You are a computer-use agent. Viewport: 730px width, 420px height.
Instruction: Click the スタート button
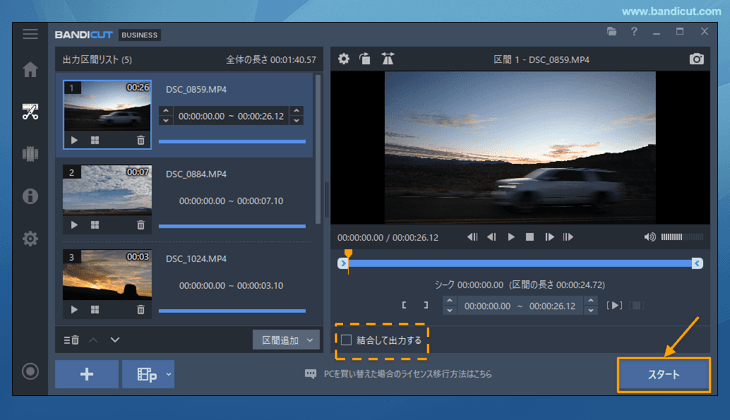[663, 375]
